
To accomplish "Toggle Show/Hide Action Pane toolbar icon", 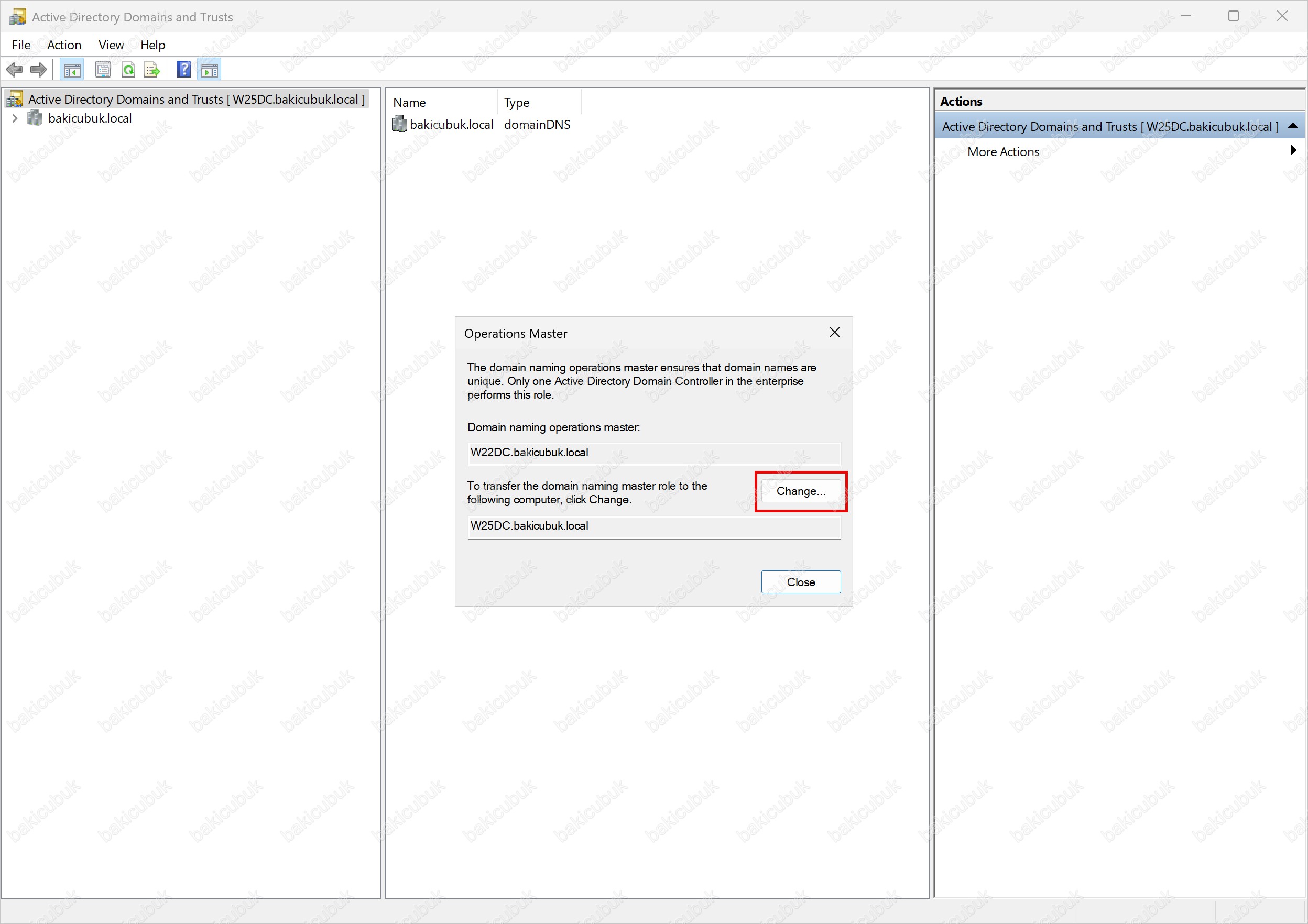I will (x=209, y=70).
